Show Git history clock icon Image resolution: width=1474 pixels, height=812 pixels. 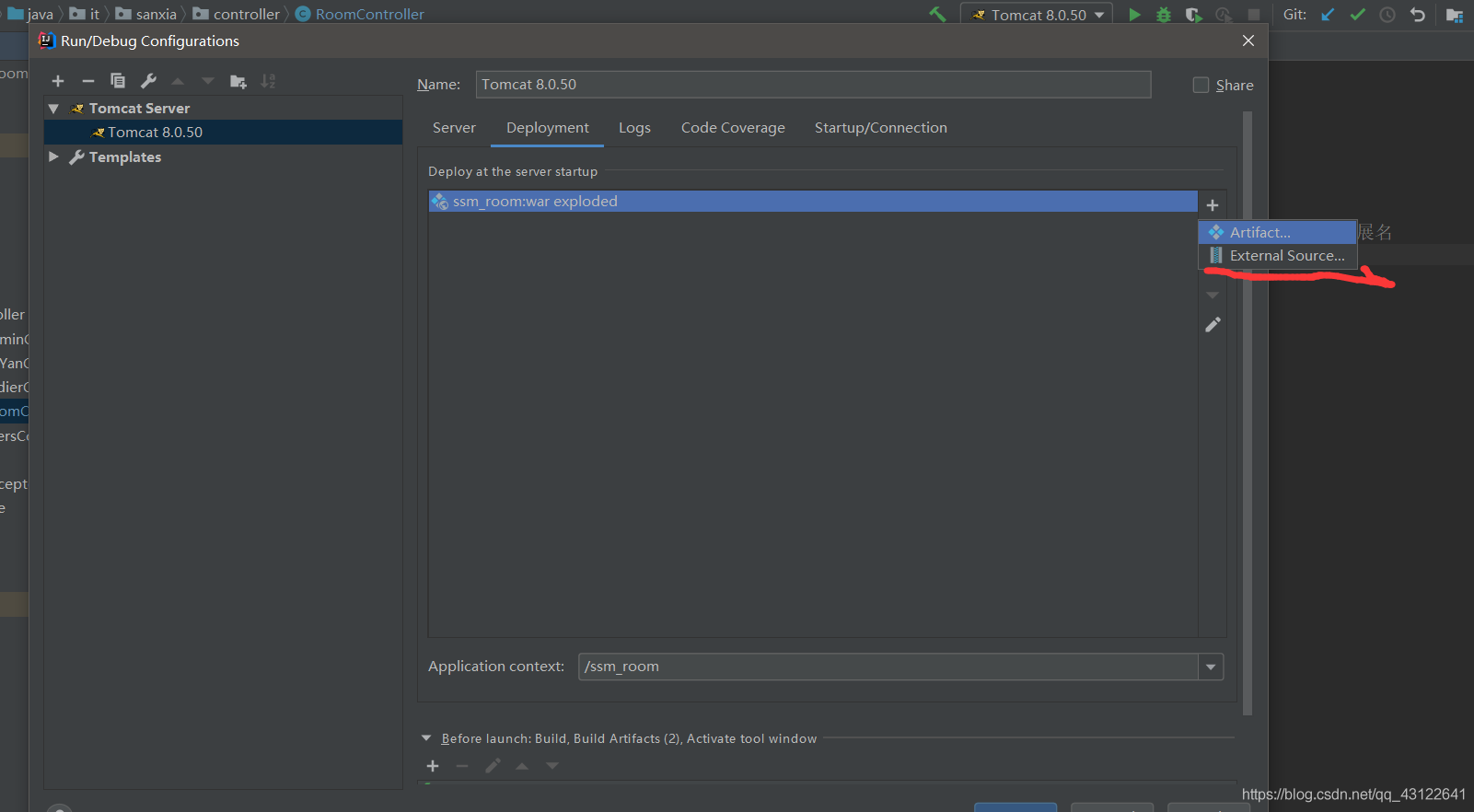(1387, 15)
